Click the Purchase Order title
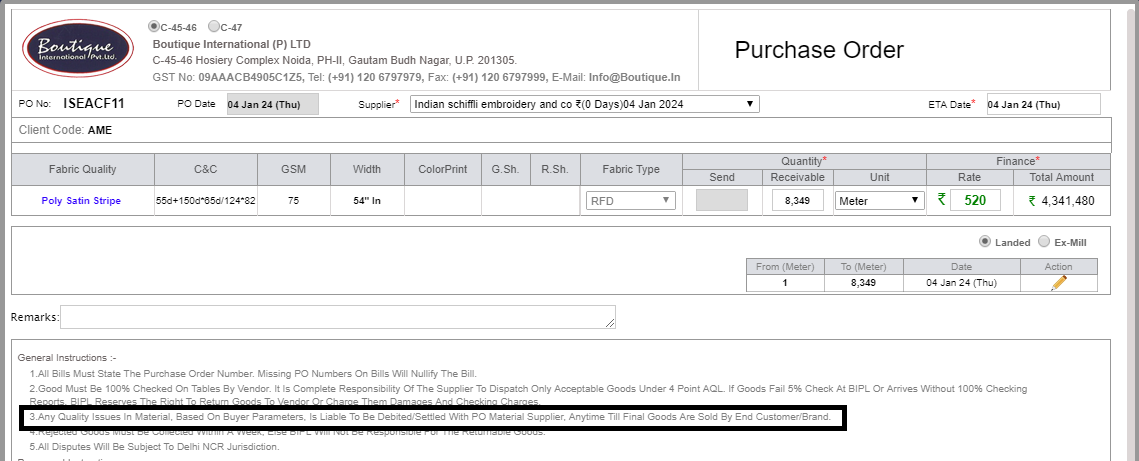This screenshot has width=1139, height=461. click(x=819, y=50)
